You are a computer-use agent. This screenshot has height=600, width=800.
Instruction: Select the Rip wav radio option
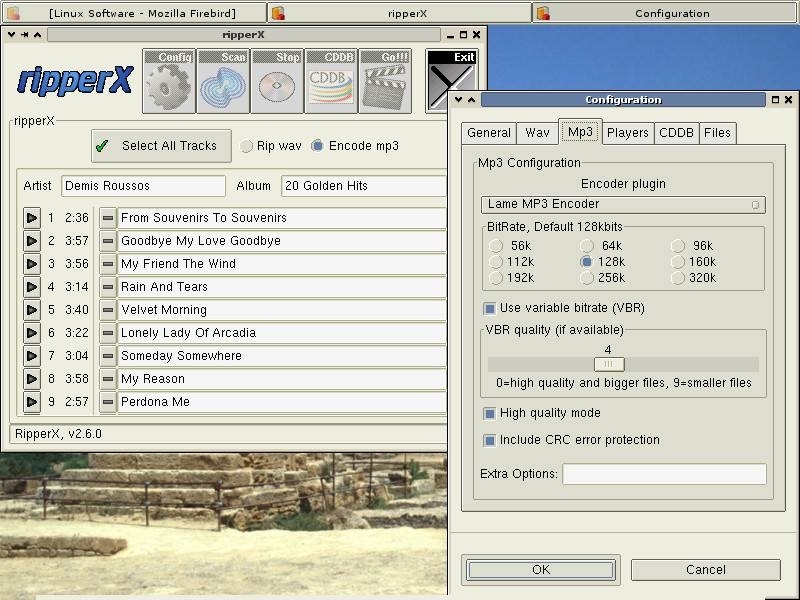[x=271, y=146]
